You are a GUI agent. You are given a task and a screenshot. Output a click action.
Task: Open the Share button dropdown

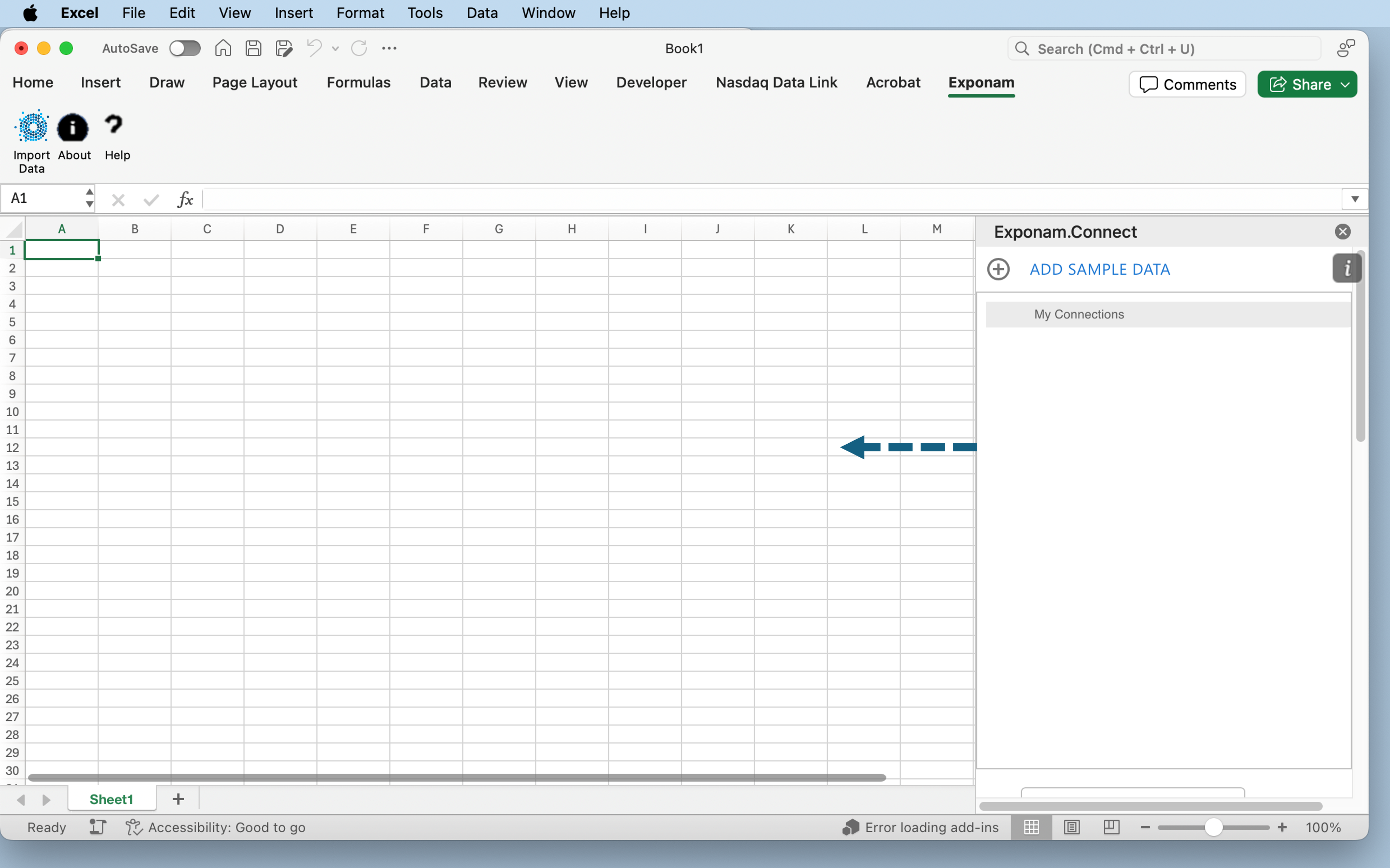point(1345,85)
